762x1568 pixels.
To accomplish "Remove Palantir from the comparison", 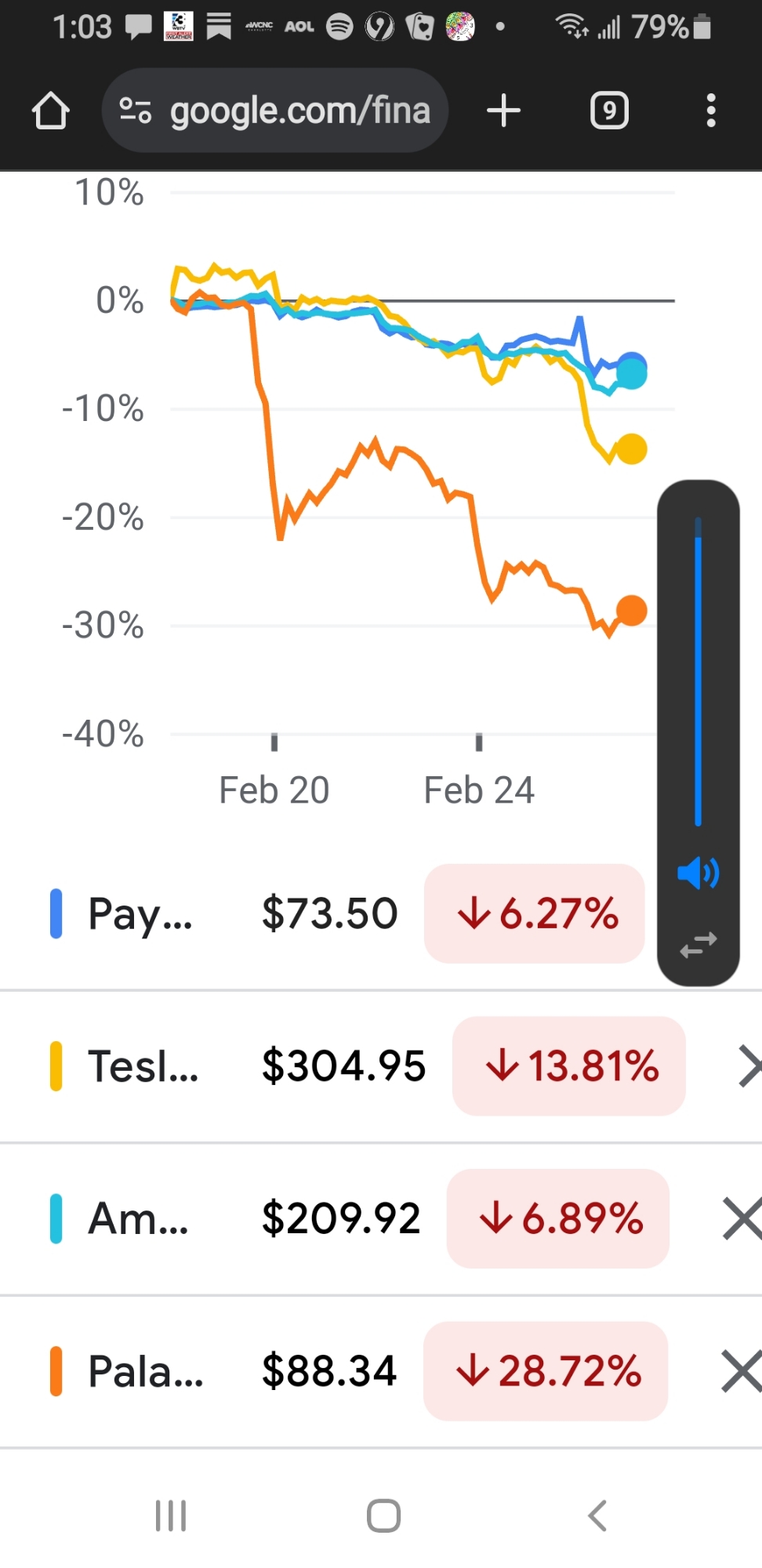I will [741, 1371].
